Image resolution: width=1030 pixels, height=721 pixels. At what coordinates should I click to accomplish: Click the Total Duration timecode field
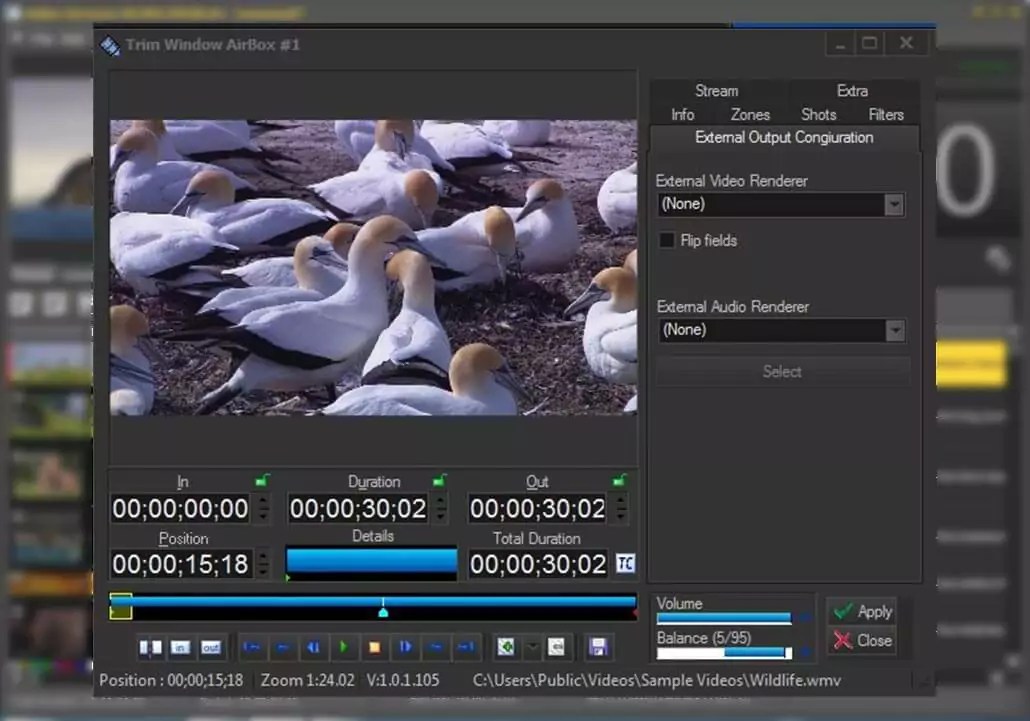537,564
